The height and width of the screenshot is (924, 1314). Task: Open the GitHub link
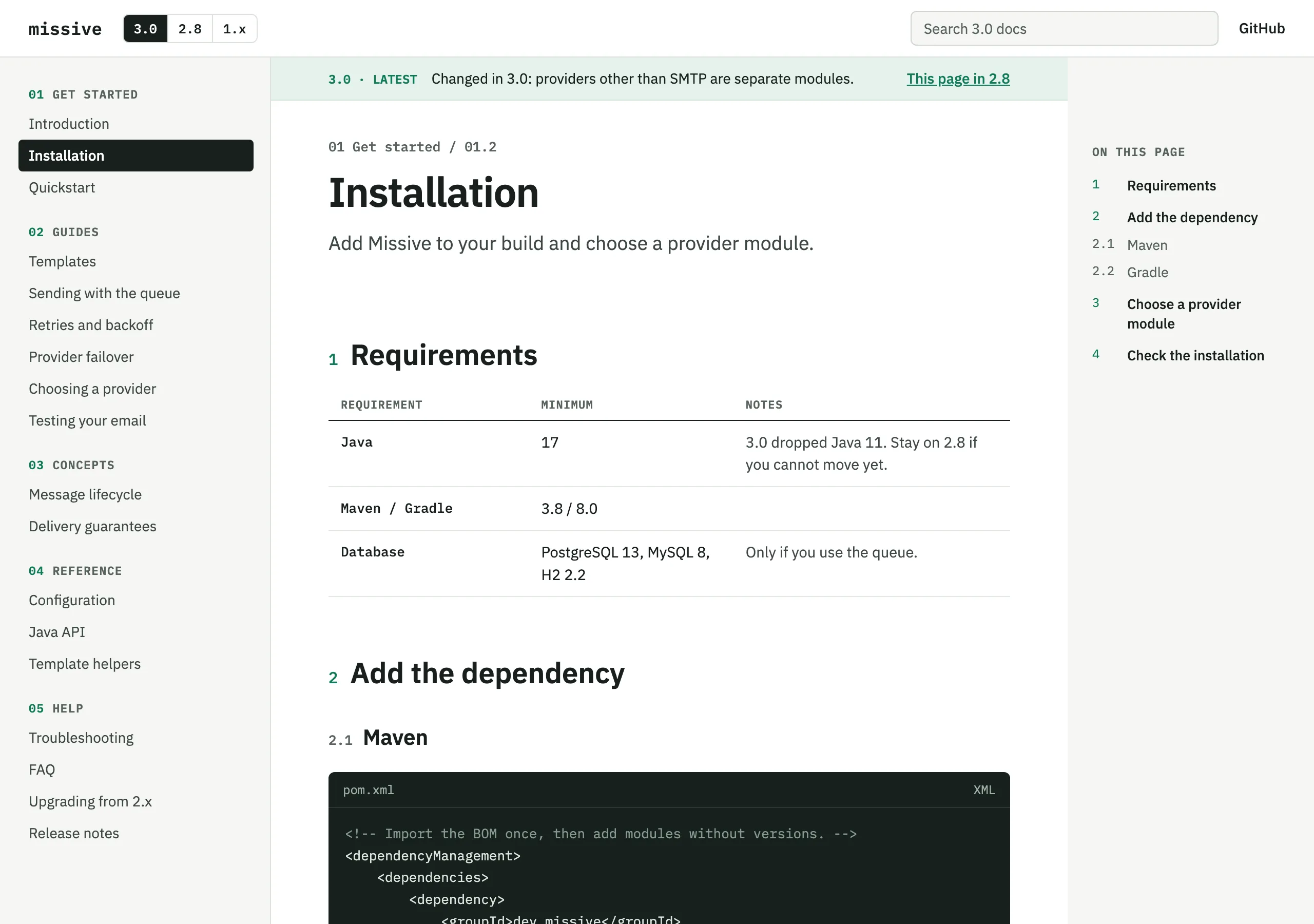pos(1261,29)
